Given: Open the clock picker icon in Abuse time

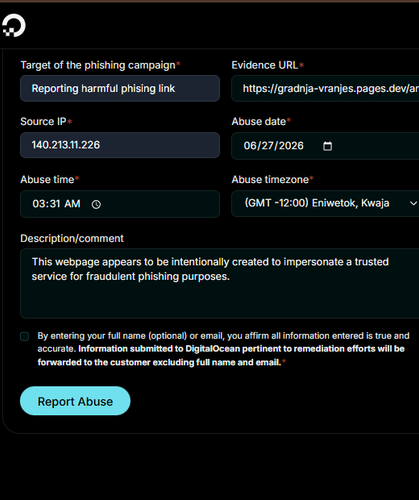Looking at the screenshot, I should point(96,204).
